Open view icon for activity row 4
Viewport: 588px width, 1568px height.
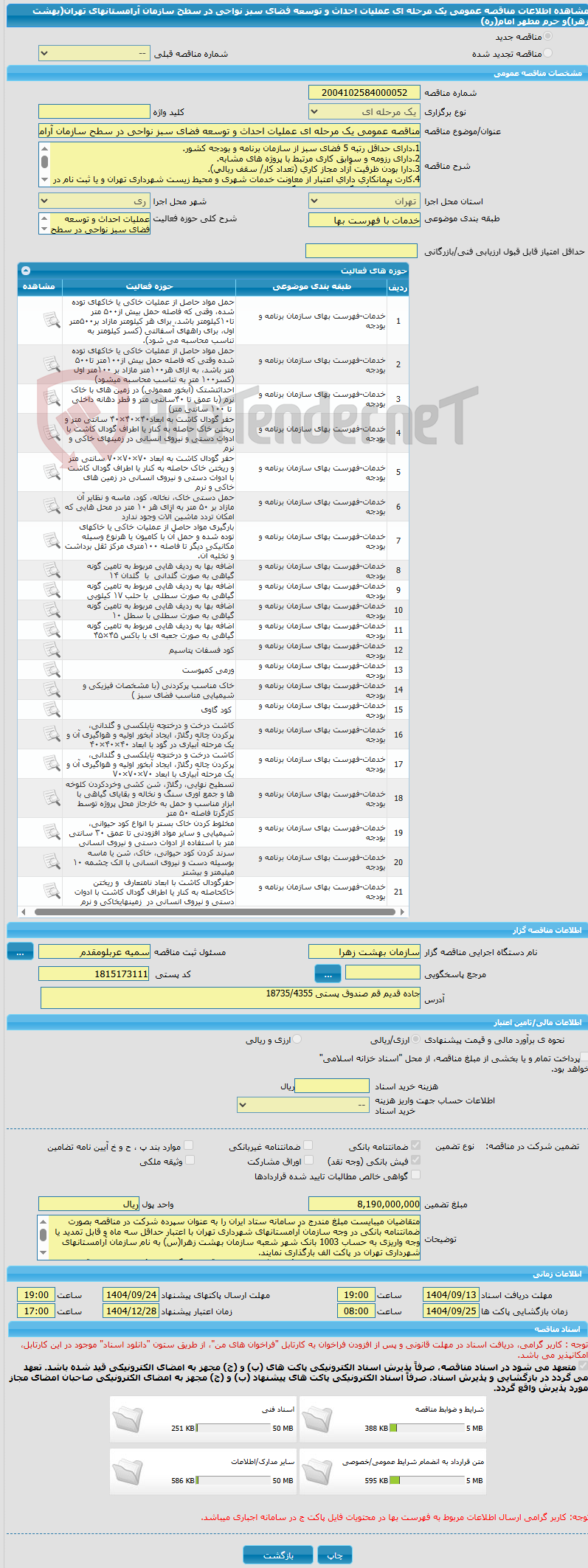[x=51, y=432]
